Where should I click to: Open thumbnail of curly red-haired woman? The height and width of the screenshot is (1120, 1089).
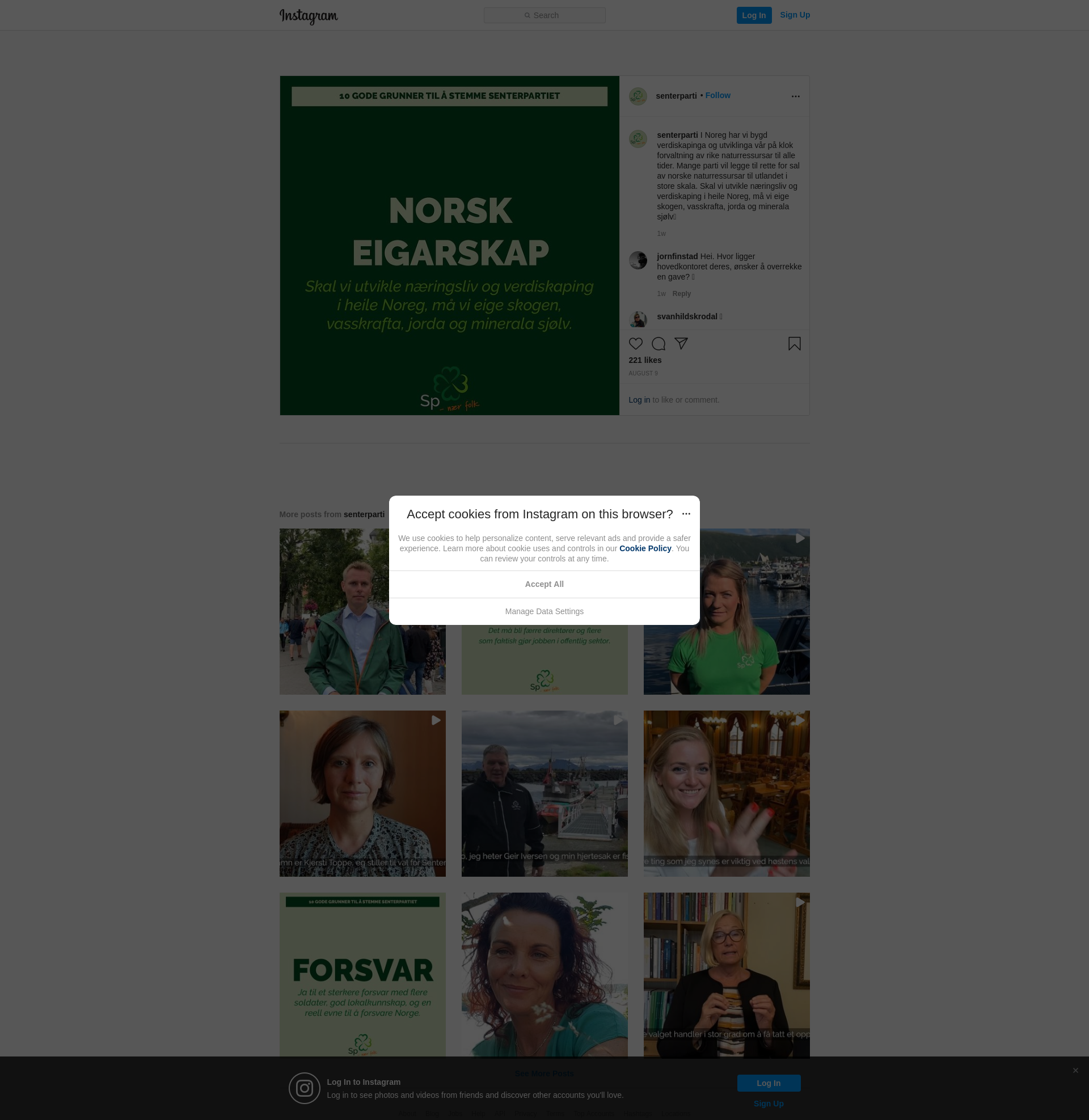click(544, 975)
